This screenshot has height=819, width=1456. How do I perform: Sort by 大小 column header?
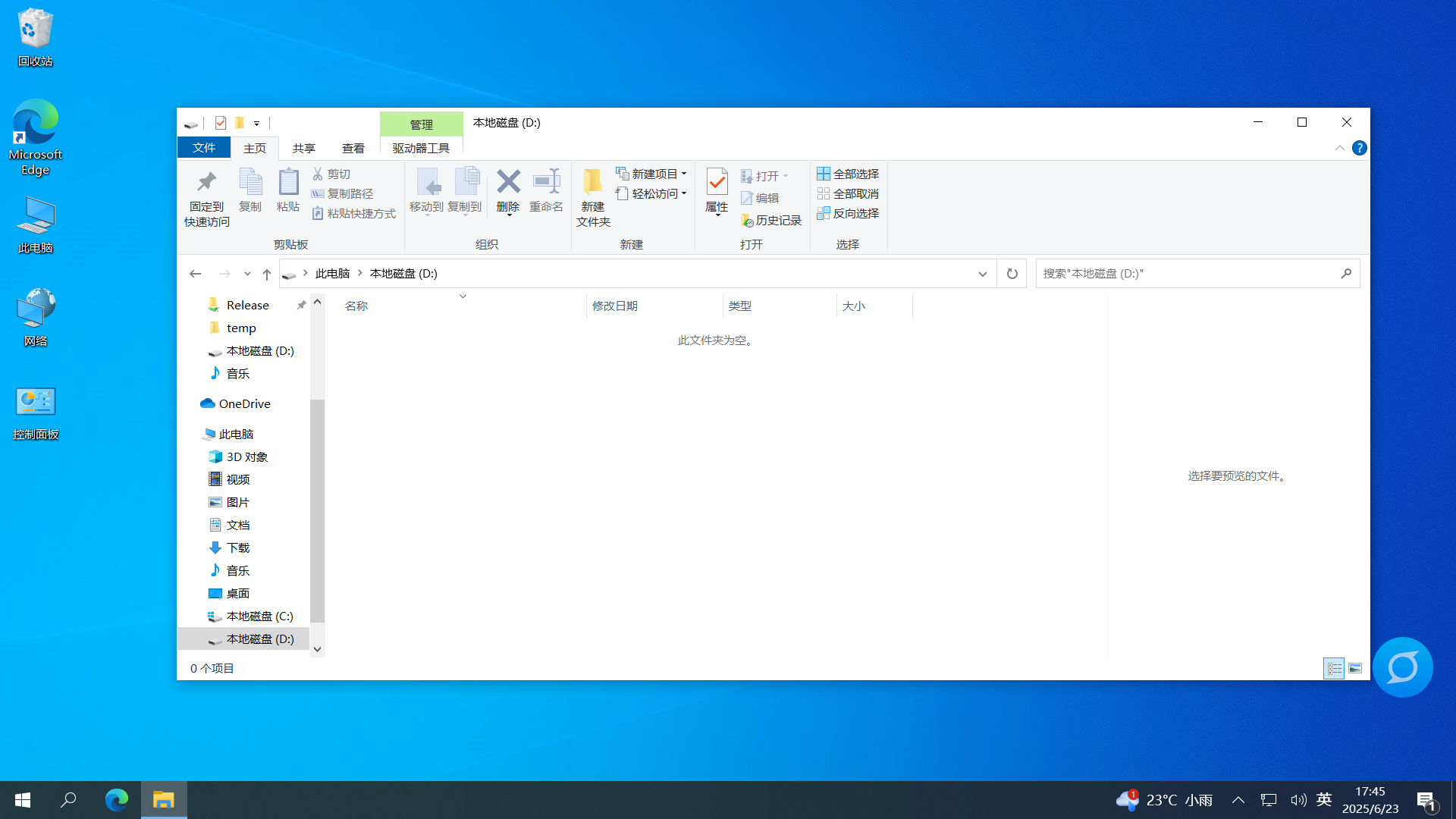coord(874,306)
